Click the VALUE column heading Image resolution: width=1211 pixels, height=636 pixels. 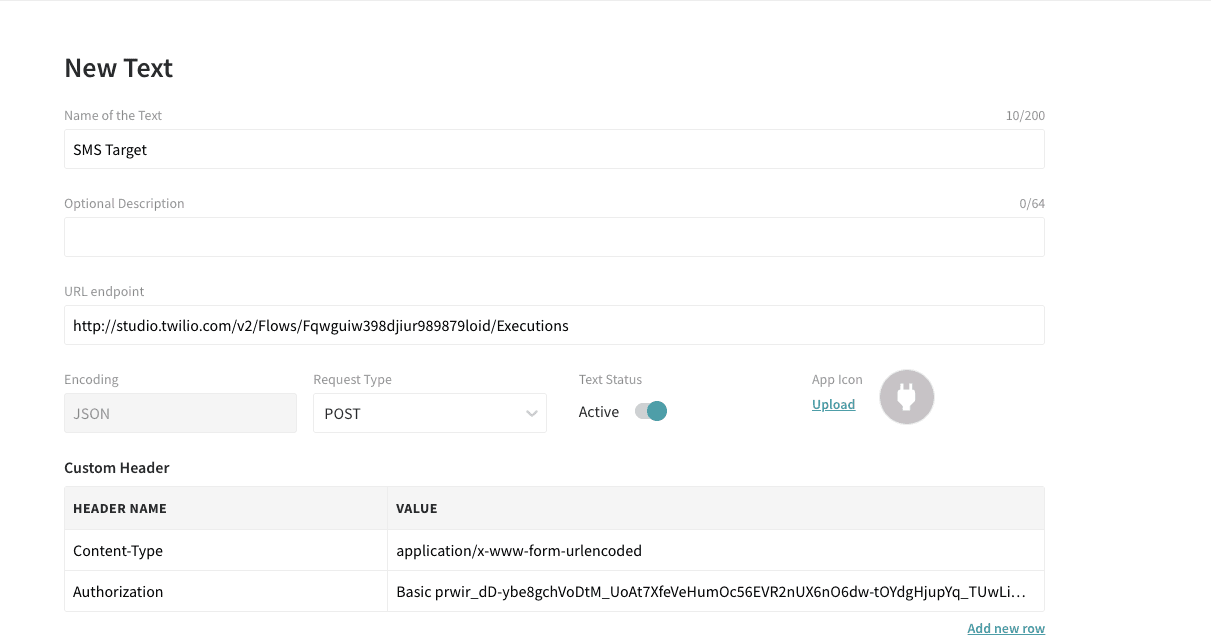(x=417, y=509)
